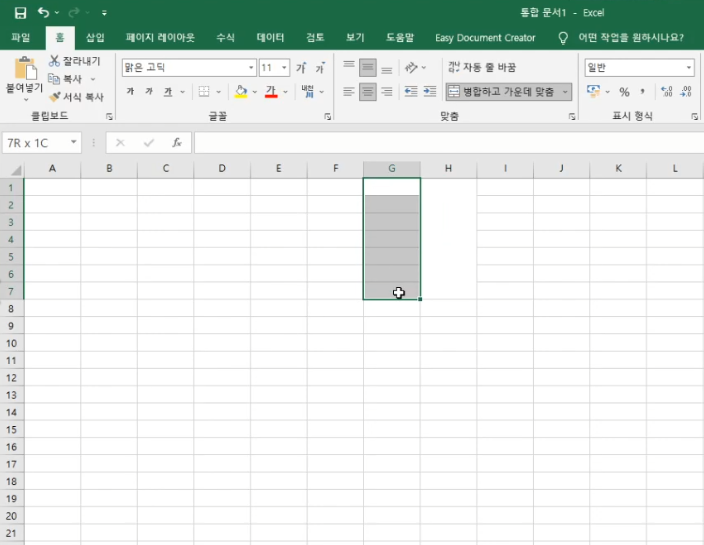Open the text orientation icon
The height and width of the screenshot is (545, 704).
(x=411, y=68)
